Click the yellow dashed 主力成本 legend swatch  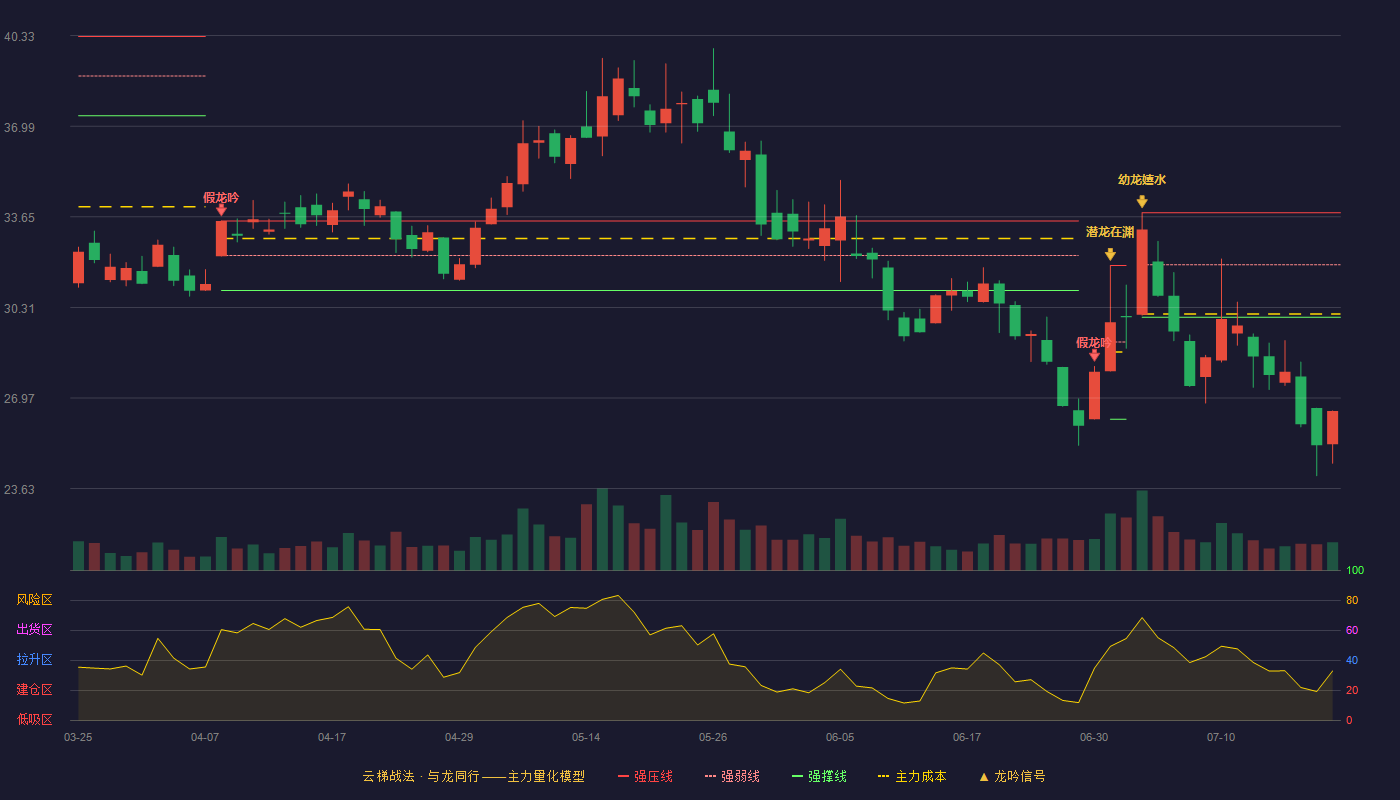(x=883, y=776)
